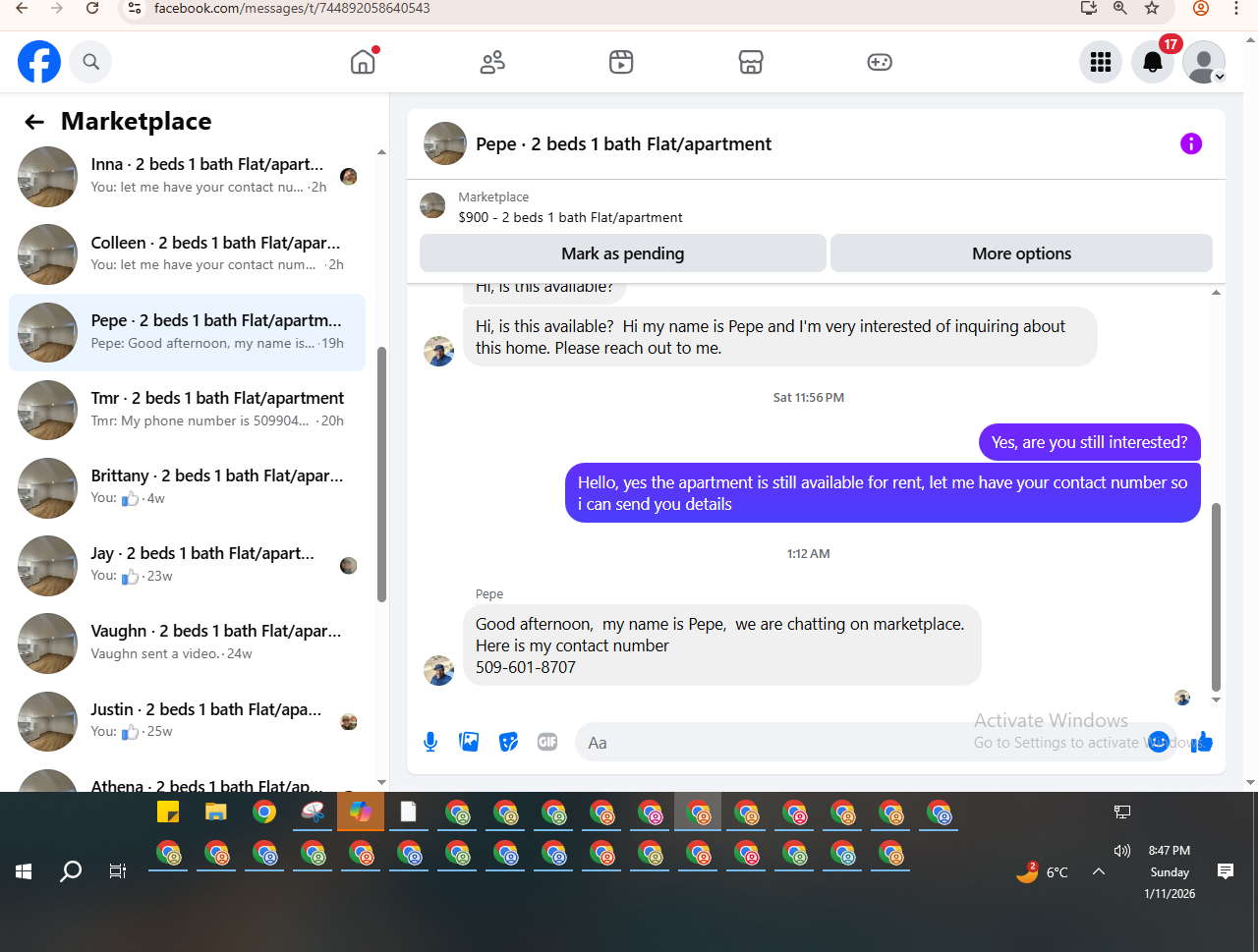This screenshot has height=952, width=1258.
Task: Open File Explorer from the taskbar
Action: coord(216,812)
